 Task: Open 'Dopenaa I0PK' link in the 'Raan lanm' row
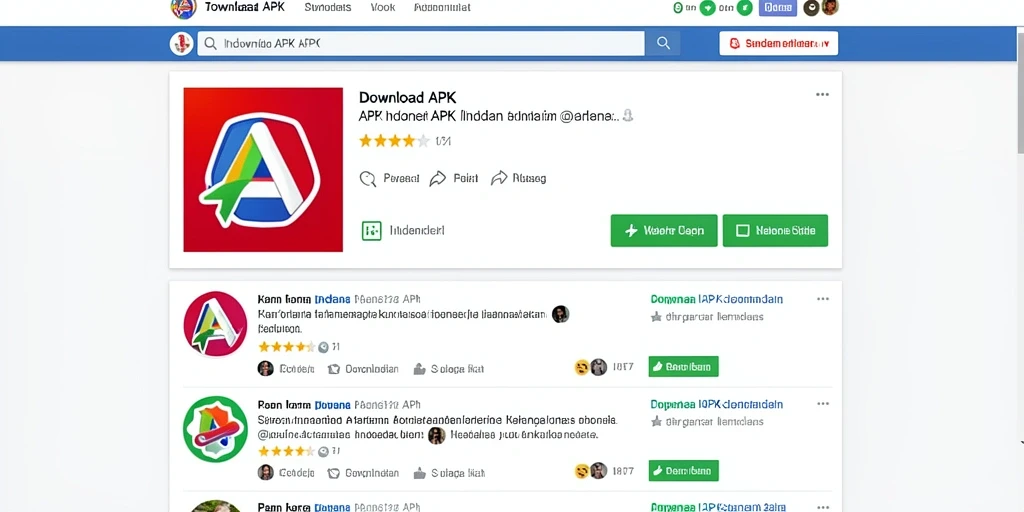pyautogui.click(x=716, y=404)
